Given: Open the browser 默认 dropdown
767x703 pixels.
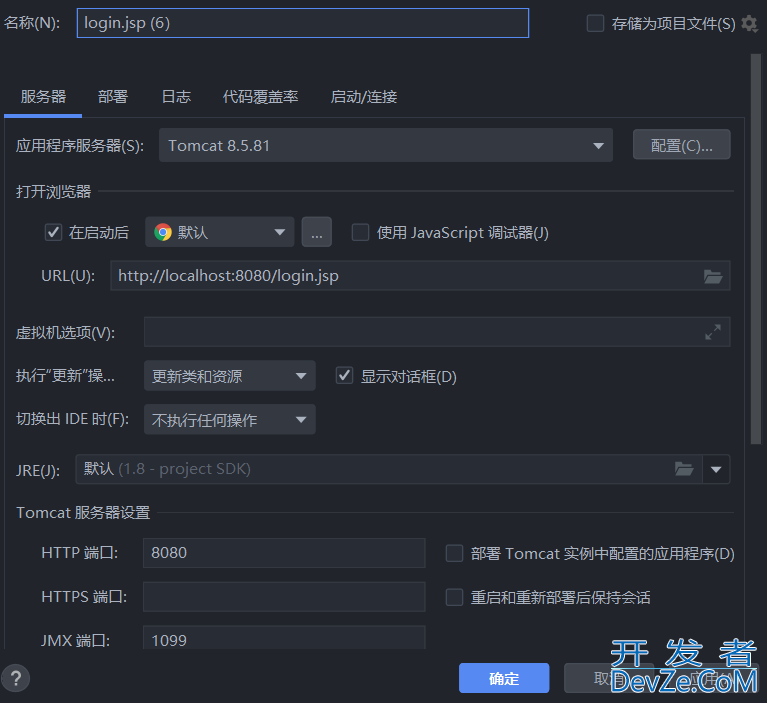Looking at the screenshot, I should pos(220,232).
